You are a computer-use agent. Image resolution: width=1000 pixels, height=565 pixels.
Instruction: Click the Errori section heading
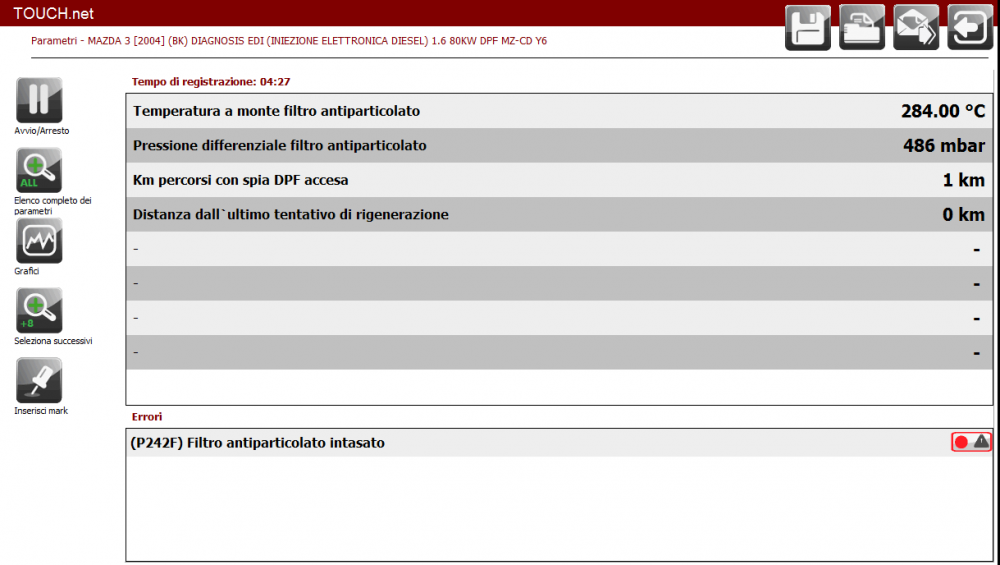(147, 416)
